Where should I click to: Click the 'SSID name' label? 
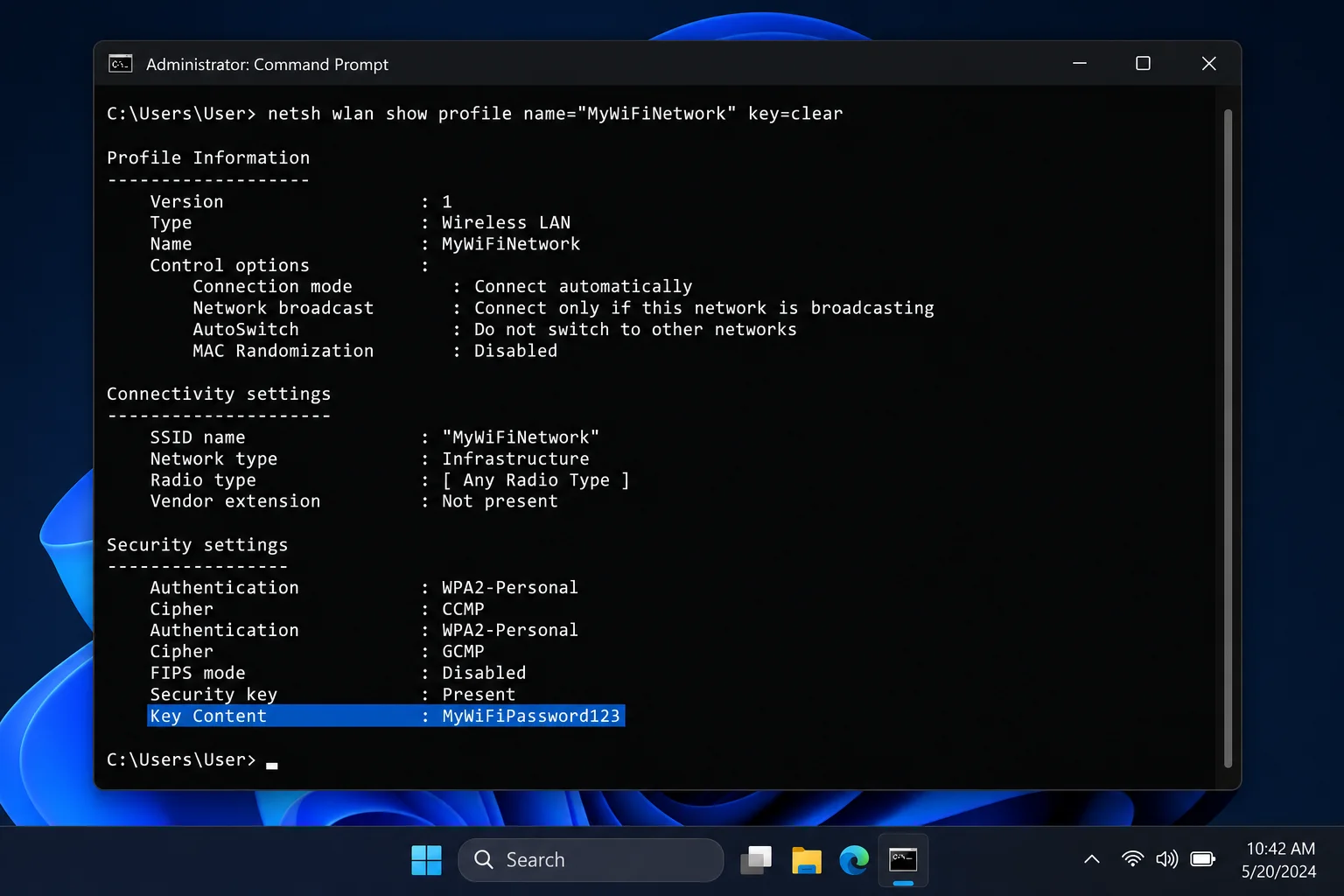(198, 437)
